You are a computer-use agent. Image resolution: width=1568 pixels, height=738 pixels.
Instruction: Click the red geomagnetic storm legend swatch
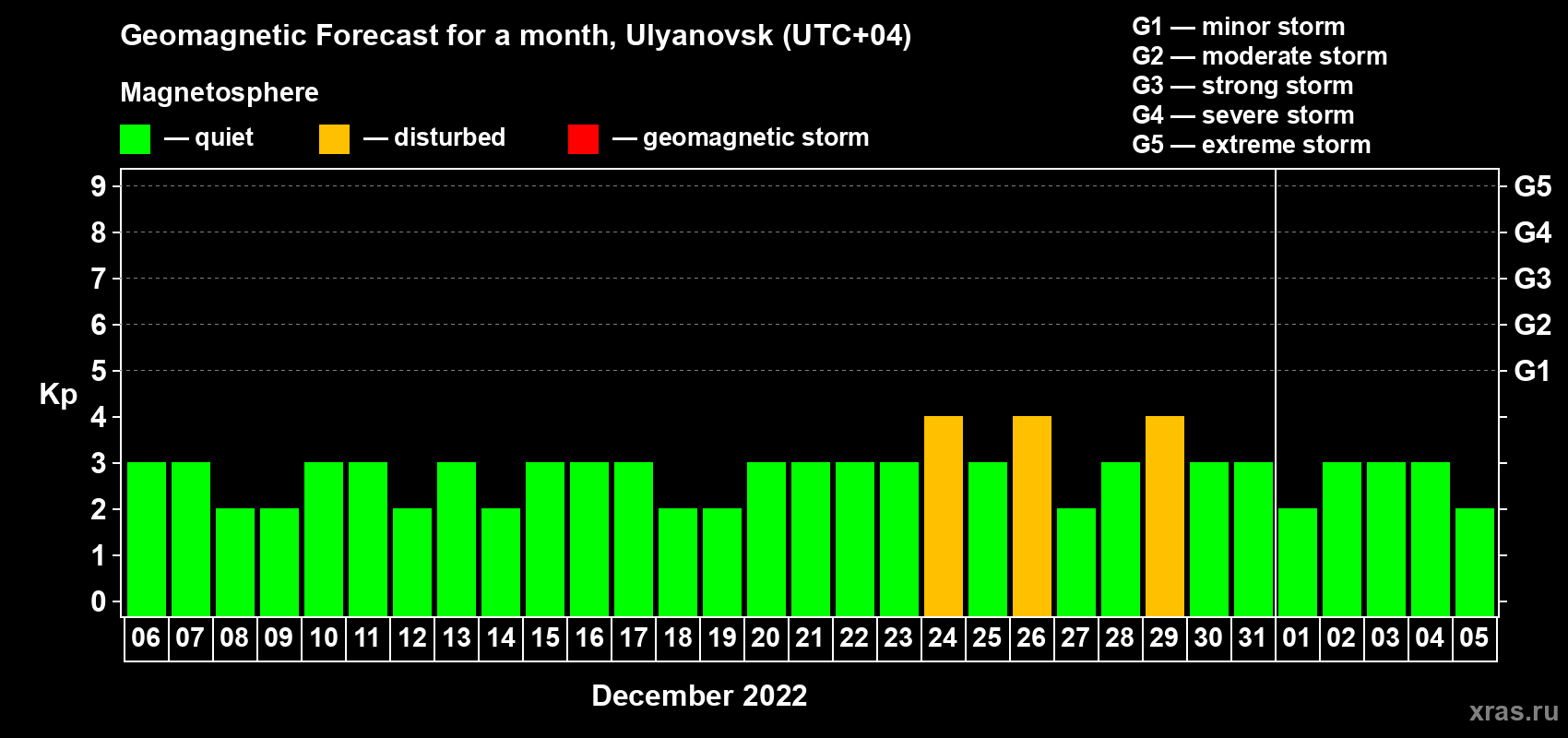click(583, 139)
